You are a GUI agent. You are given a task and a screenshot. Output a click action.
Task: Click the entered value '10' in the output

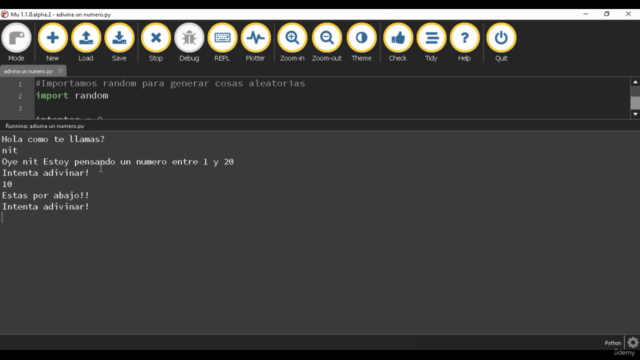point(7,184)
